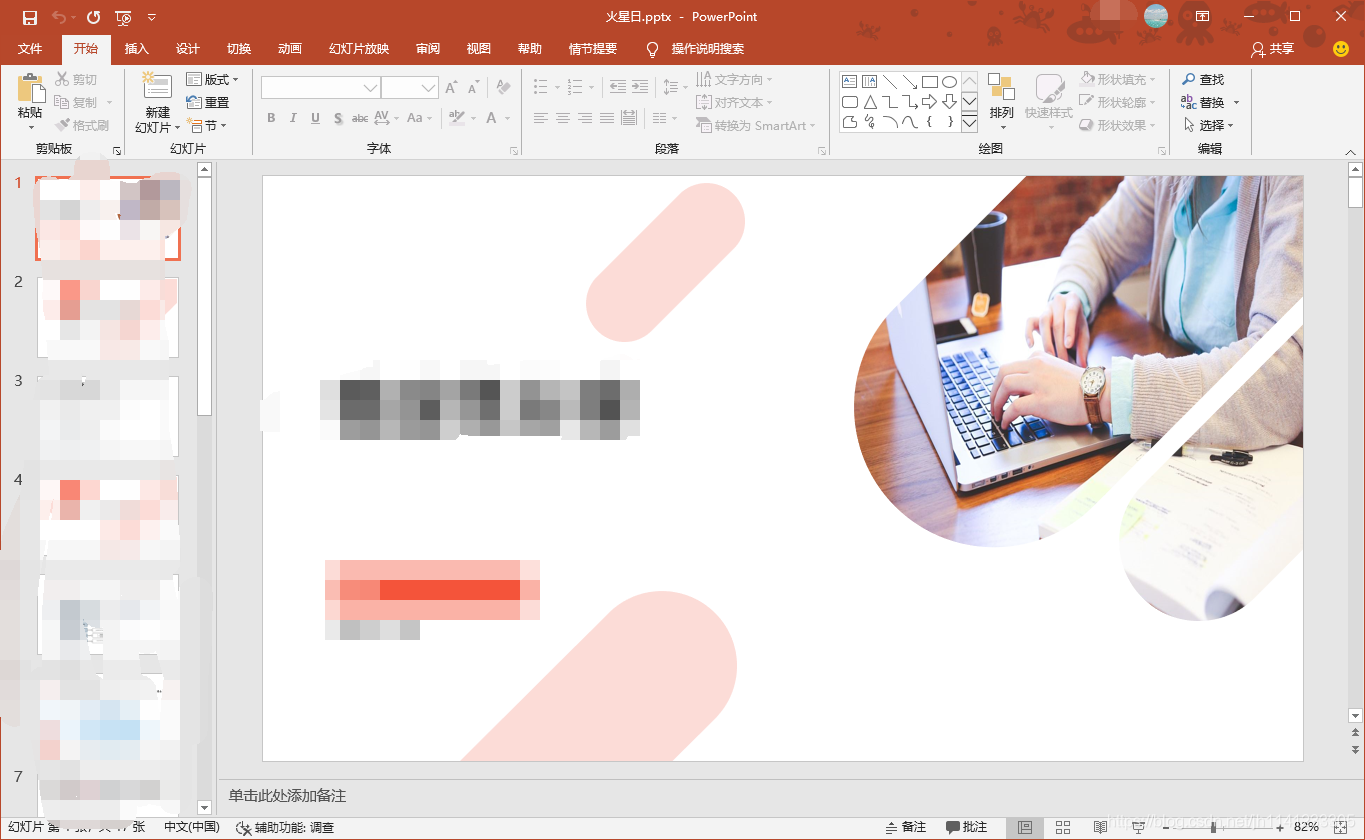Click the center align icon

tap(563, 118)
